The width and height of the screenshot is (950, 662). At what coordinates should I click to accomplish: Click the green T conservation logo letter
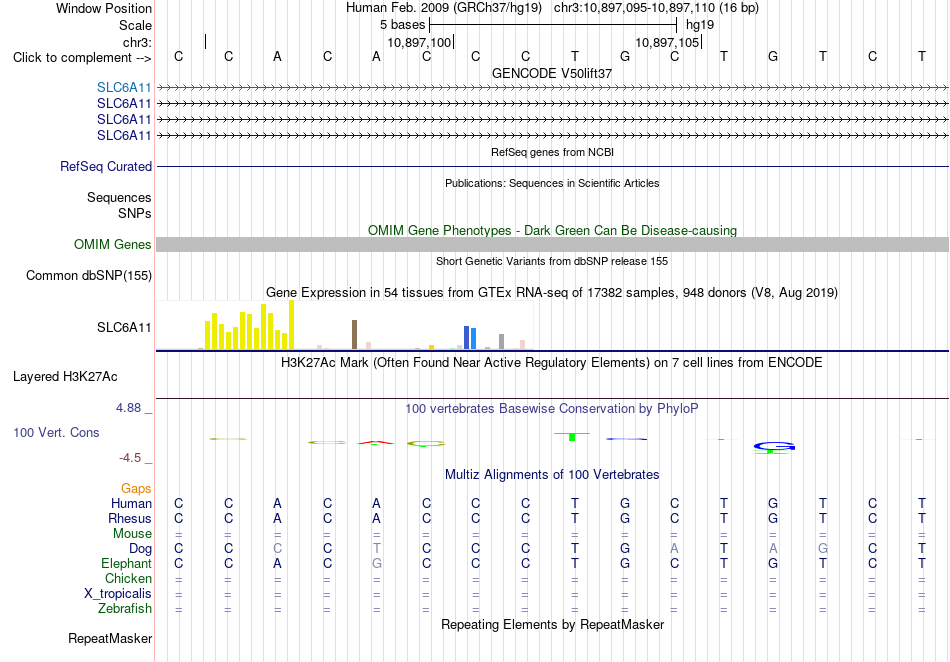pyautogui.click(x=572, y=436)
